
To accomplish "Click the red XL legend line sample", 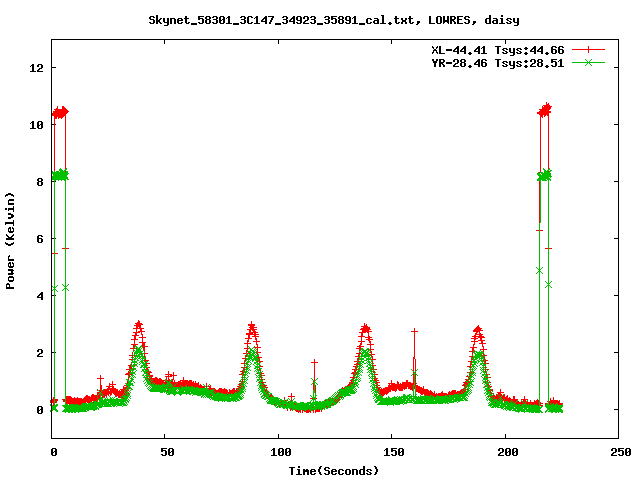I will (588, 50).
